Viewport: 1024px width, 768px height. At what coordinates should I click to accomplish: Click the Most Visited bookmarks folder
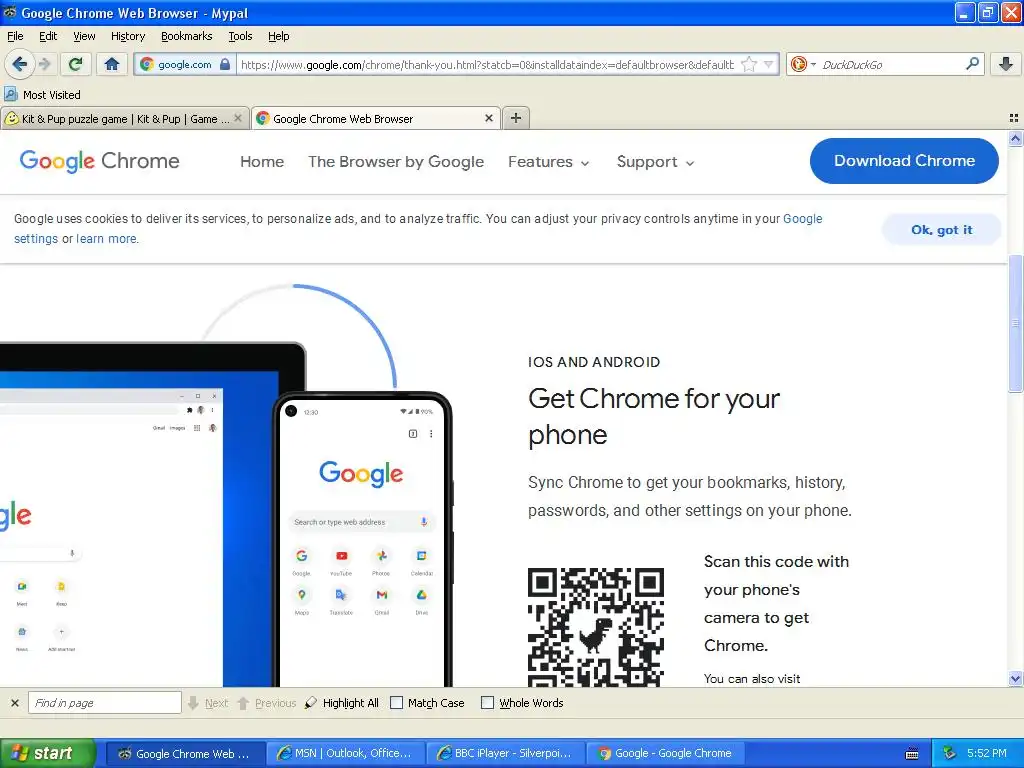[x=43, y=95]
